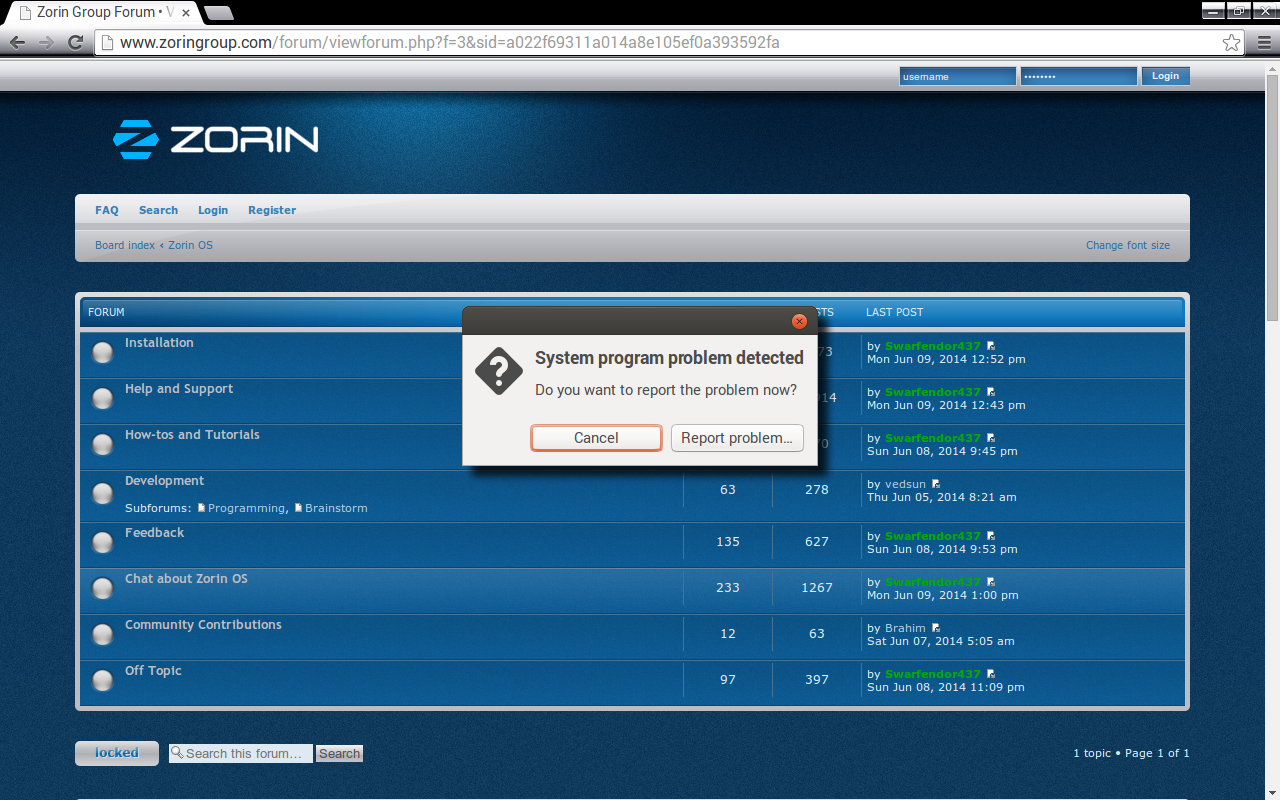1280x800 pixels.
Task: Click the Change font size link
Action: tap(1127, 245)
